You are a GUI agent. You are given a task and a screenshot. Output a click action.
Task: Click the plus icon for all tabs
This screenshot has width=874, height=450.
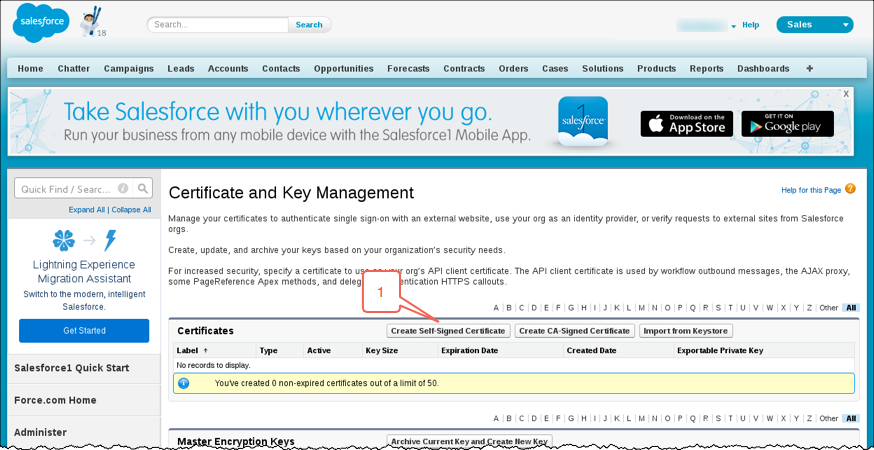(x=809, y=69)
